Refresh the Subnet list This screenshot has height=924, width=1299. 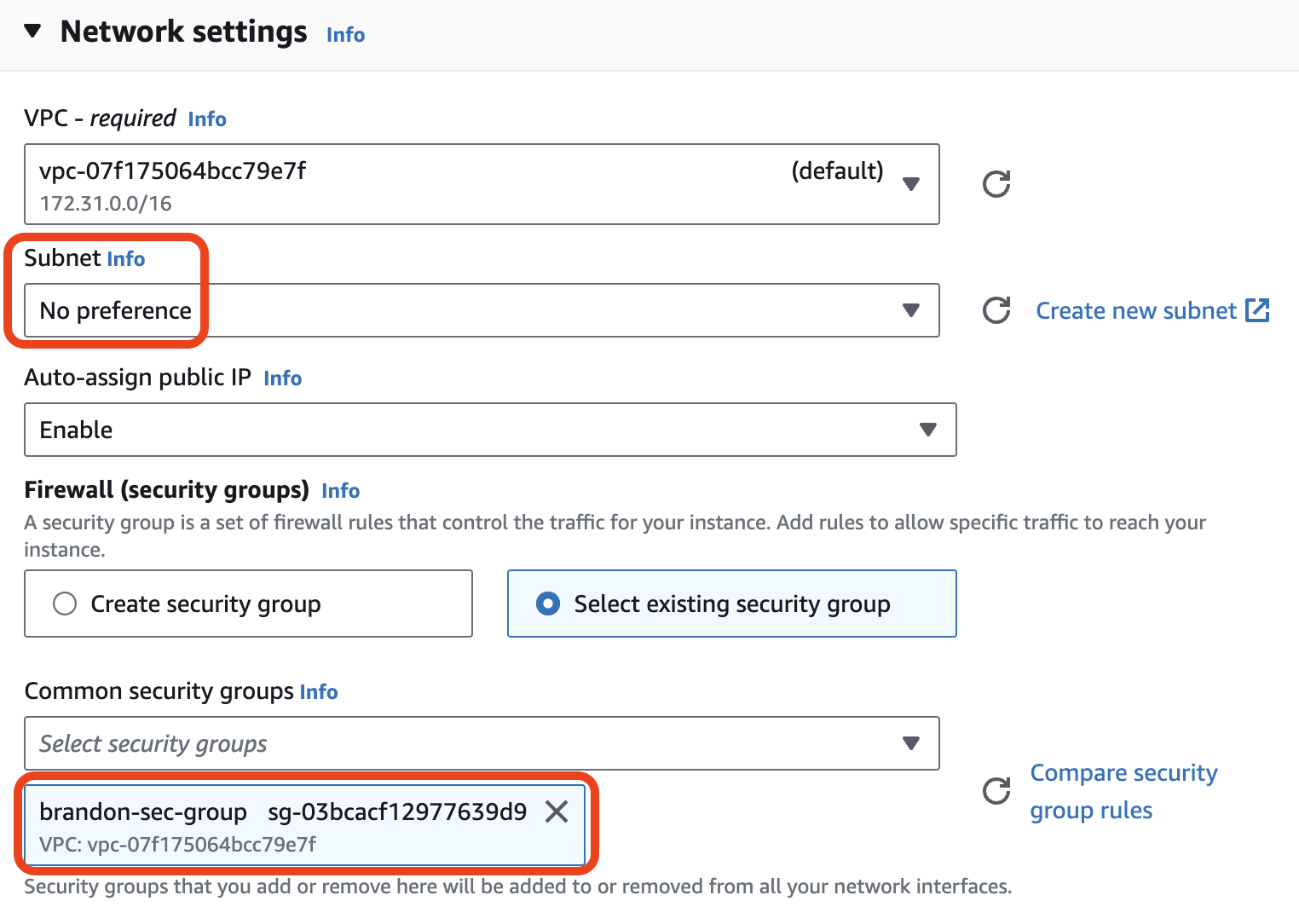point(996,310)
